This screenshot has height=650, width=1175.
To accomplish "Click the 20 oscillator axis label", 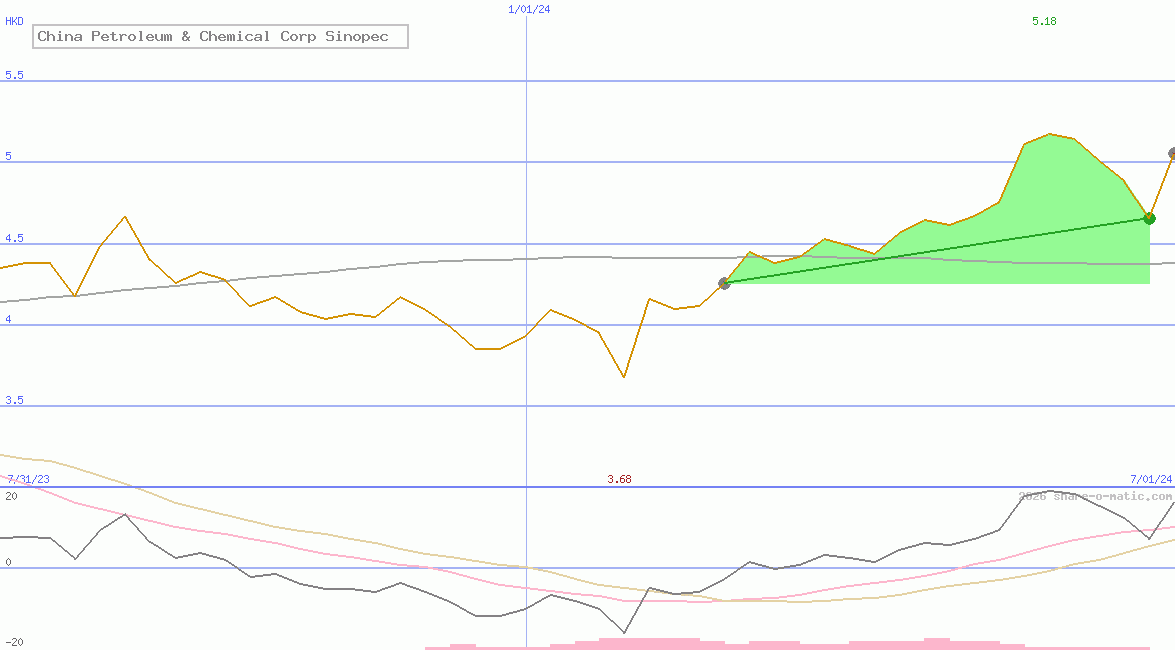I will coord(11,496).
